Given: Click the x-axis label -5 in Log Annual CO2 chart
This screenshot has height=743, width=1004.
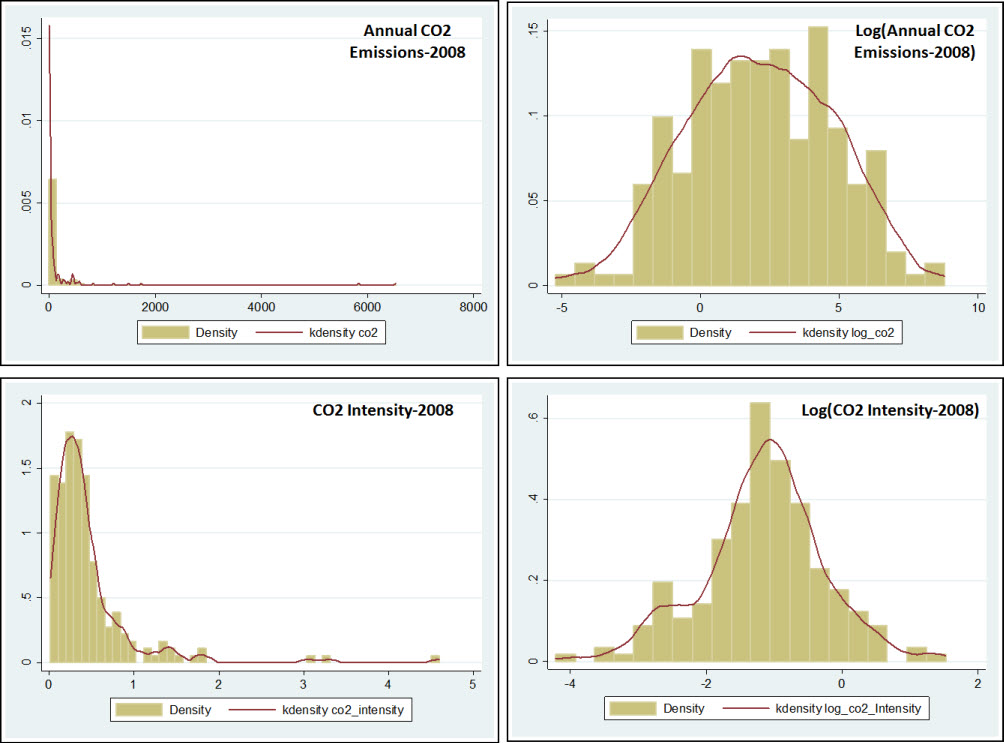Looking at the screenshot, I should 562,307.
